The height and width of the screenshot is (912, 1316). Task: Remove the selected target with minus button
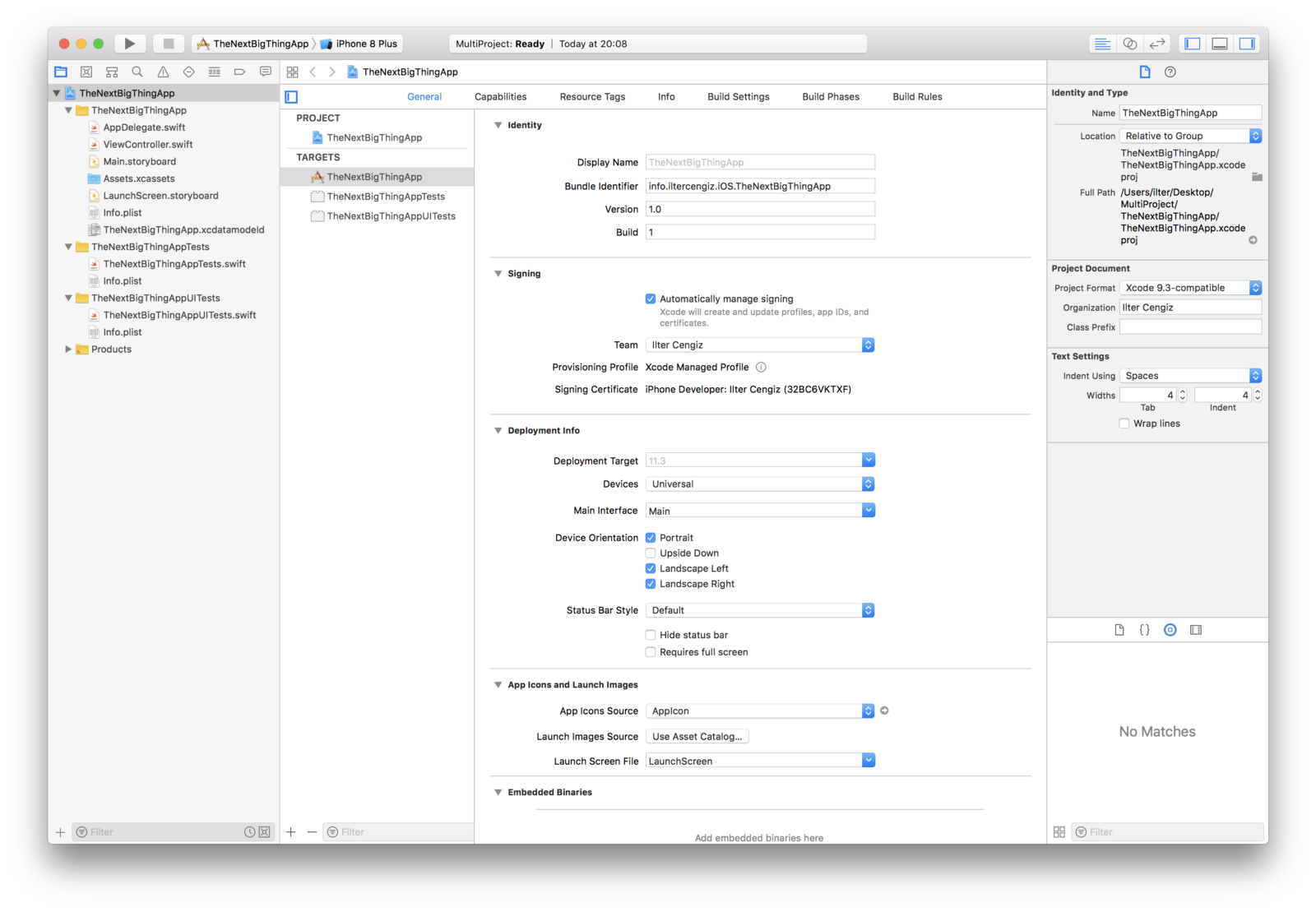click(312, 832)
